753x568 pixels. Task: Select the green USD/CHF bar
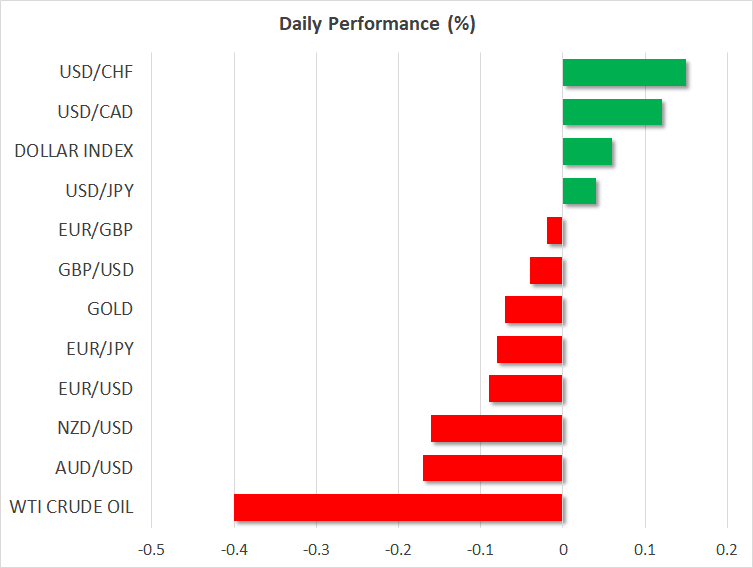pyautogui.click(x=624, y=72)
